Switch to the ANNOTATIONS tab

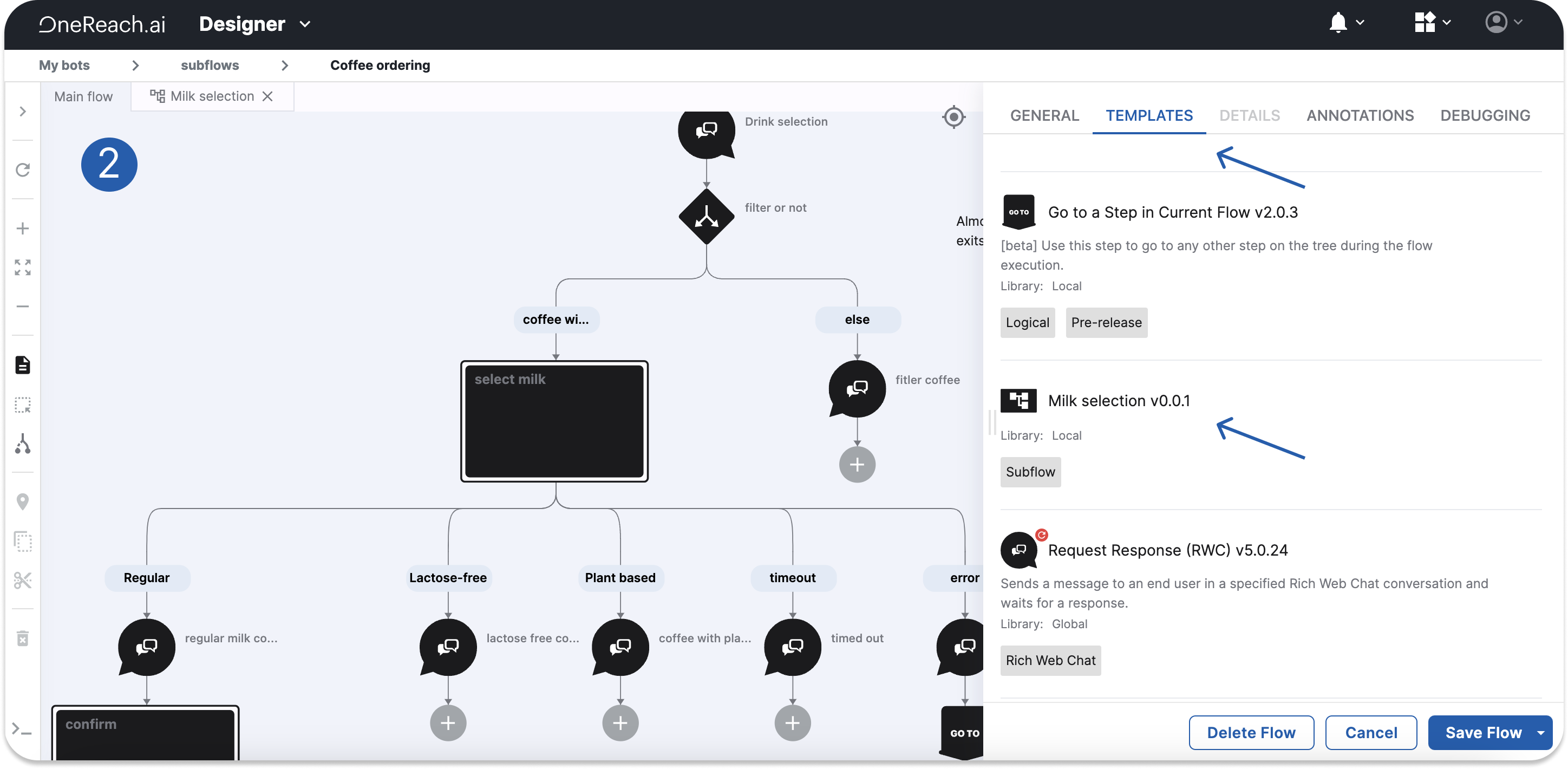[1359, 116]
